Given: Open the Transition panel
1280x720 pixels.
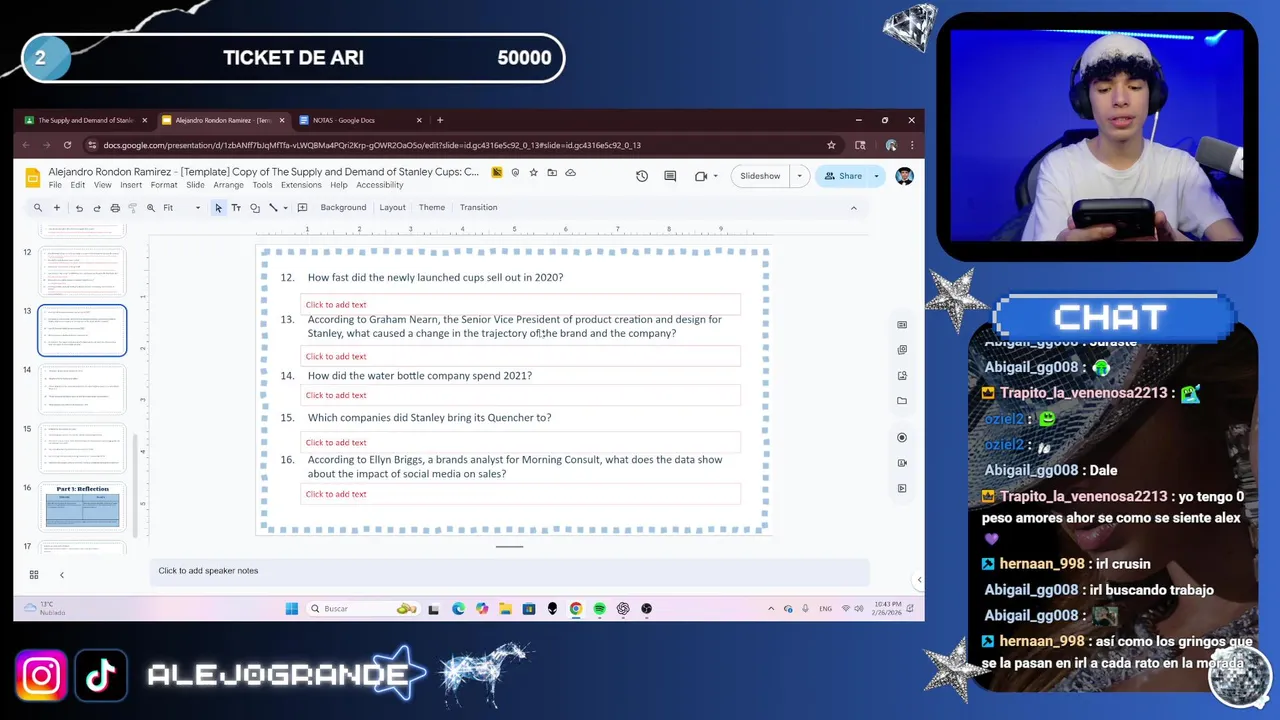Looking at the screenshot, I should pos(478,208).
